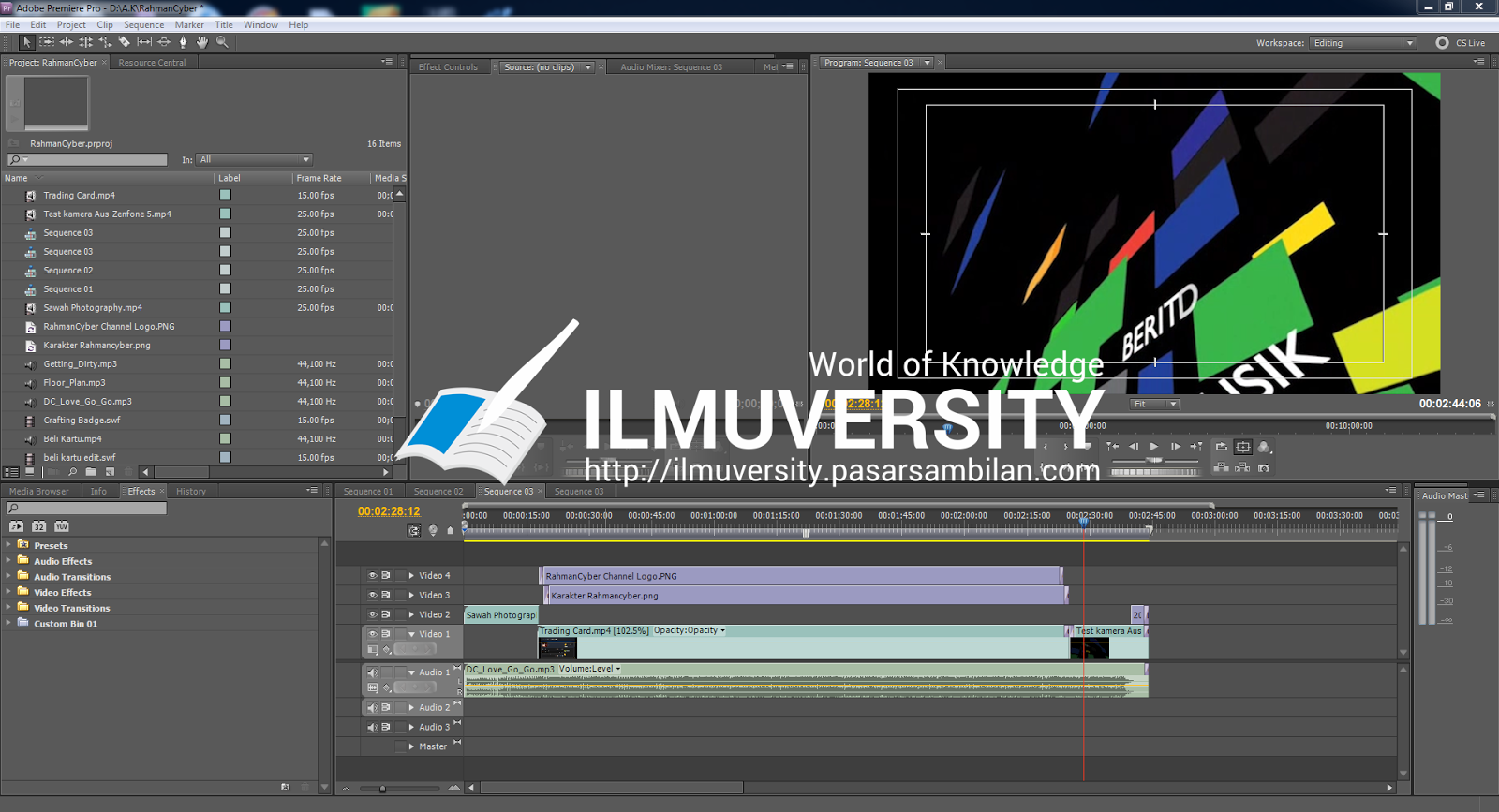The width and height of the screenshot is (1499, 812).
Task: Toggle Video 4 track visibility eye
Action: 372,576
